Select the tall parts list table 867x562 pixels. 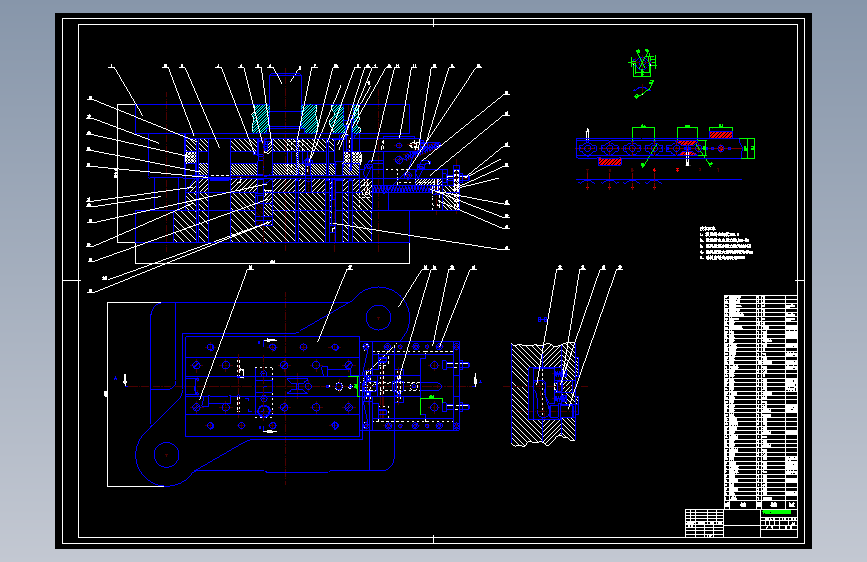[x=761, y=402]
